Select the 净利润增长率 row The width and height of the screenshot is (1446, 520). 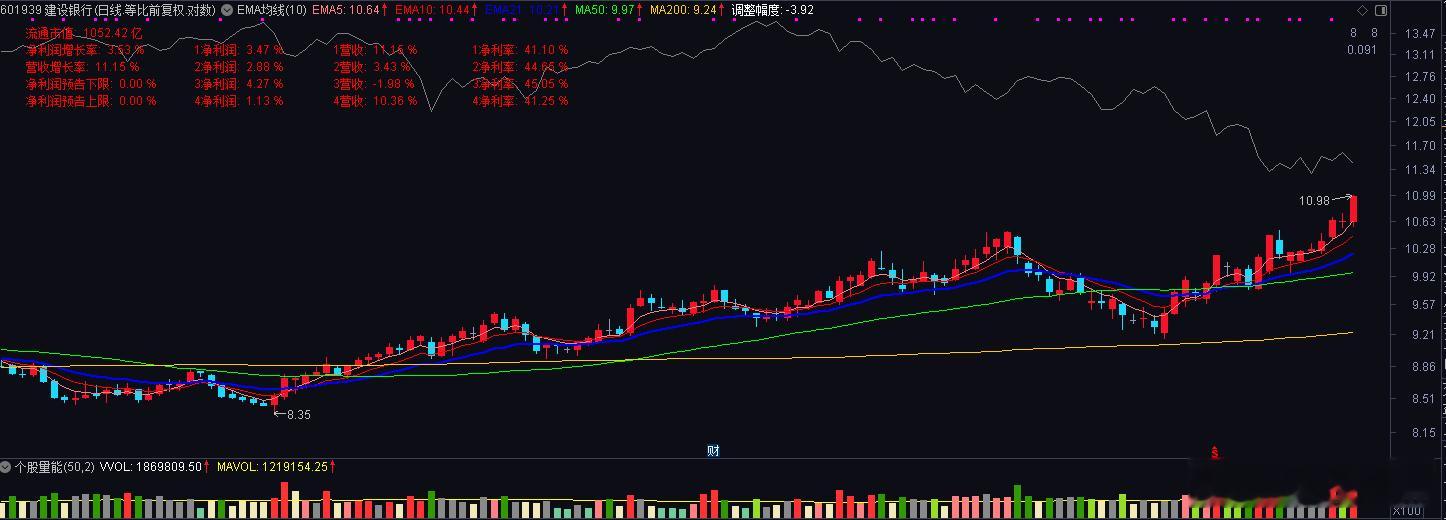pos(85,50)
